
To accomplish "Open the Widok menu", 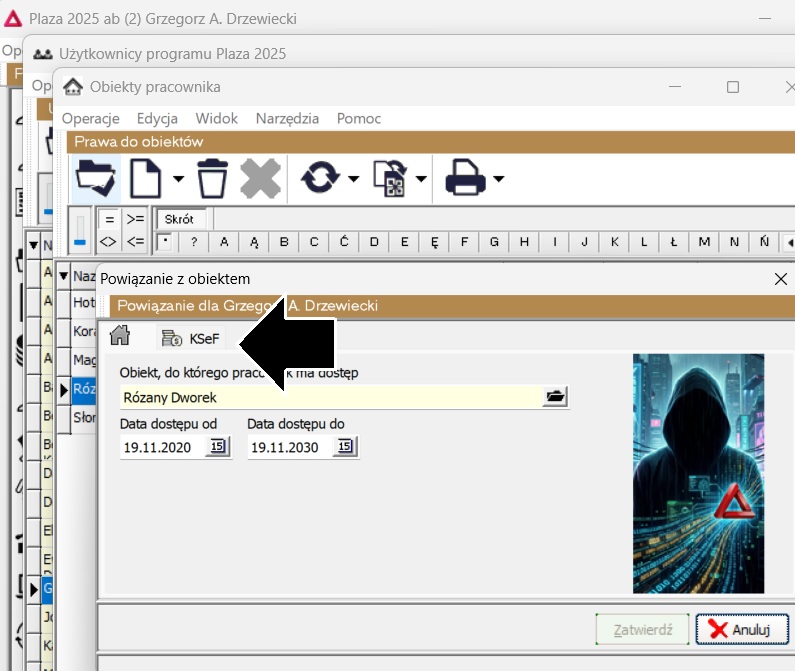I will 216,119.
